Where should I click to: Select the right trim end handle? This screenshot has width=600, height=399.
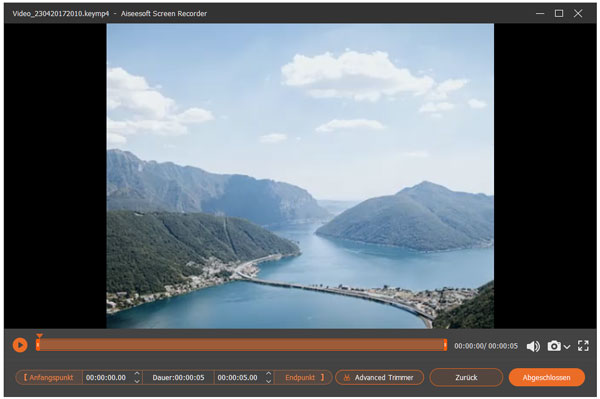click(x=445, y=345)
